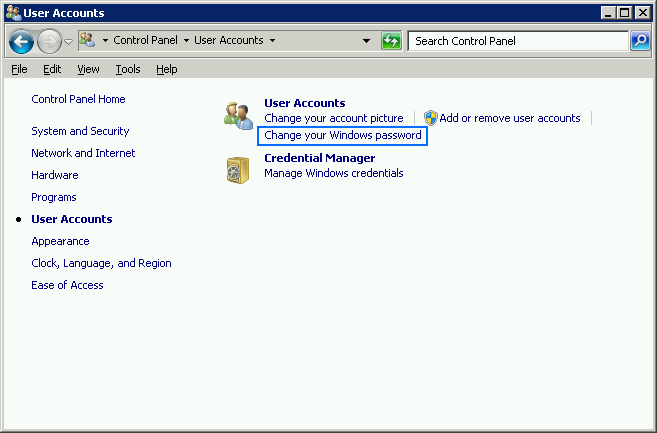
Task: Go to Control Panel Home
Action: pos(78,99)
